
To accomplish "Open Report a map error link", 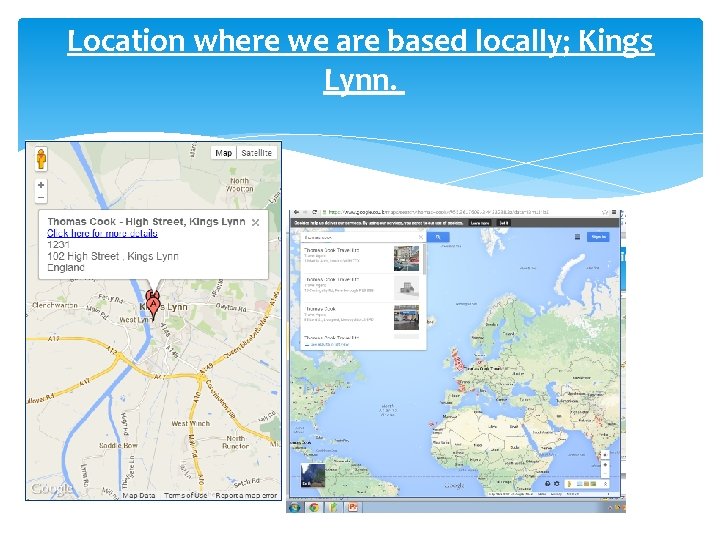I will coord(246,495).
